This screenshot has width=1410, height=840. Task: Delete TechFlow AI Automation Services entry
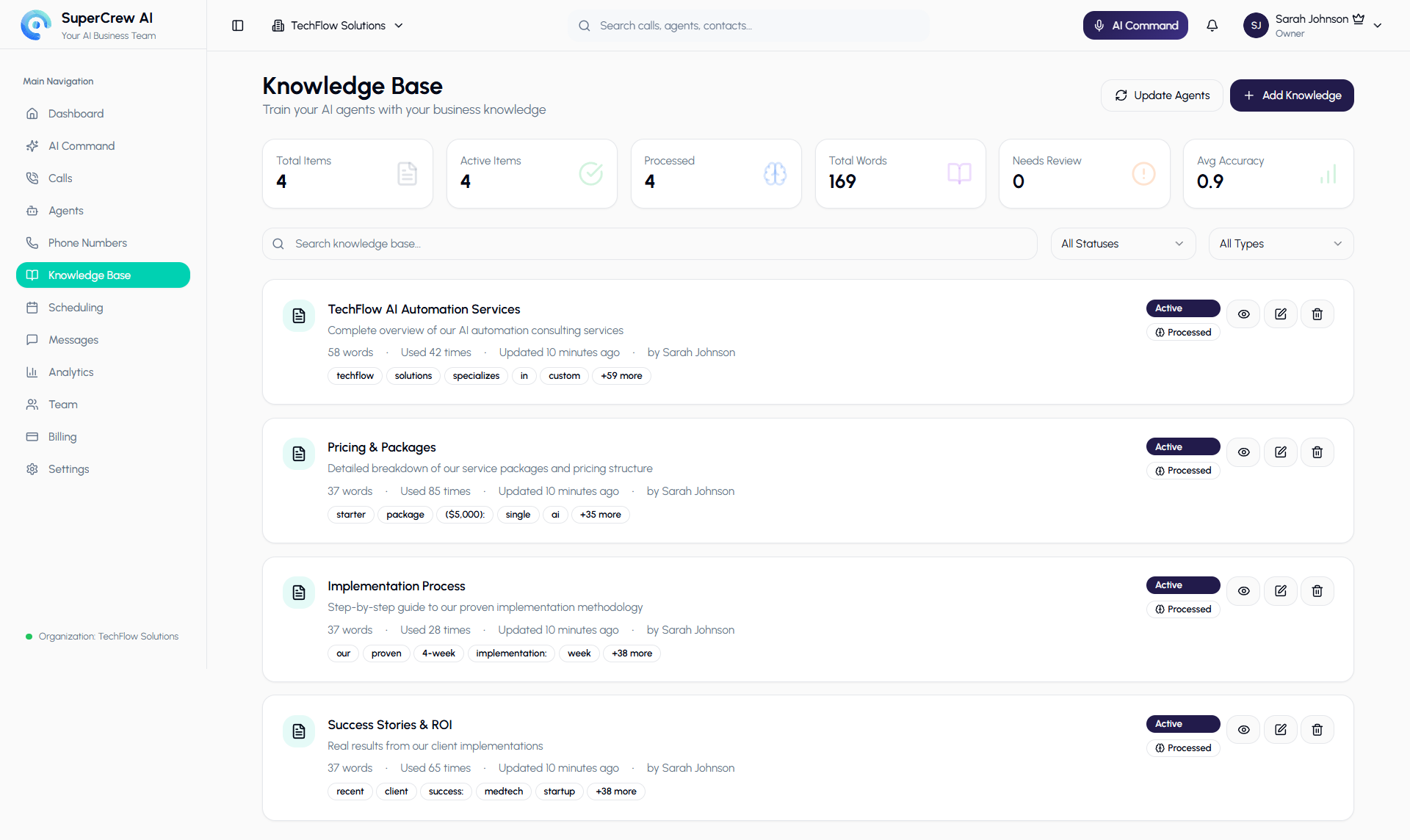[x=1317, y=314]
